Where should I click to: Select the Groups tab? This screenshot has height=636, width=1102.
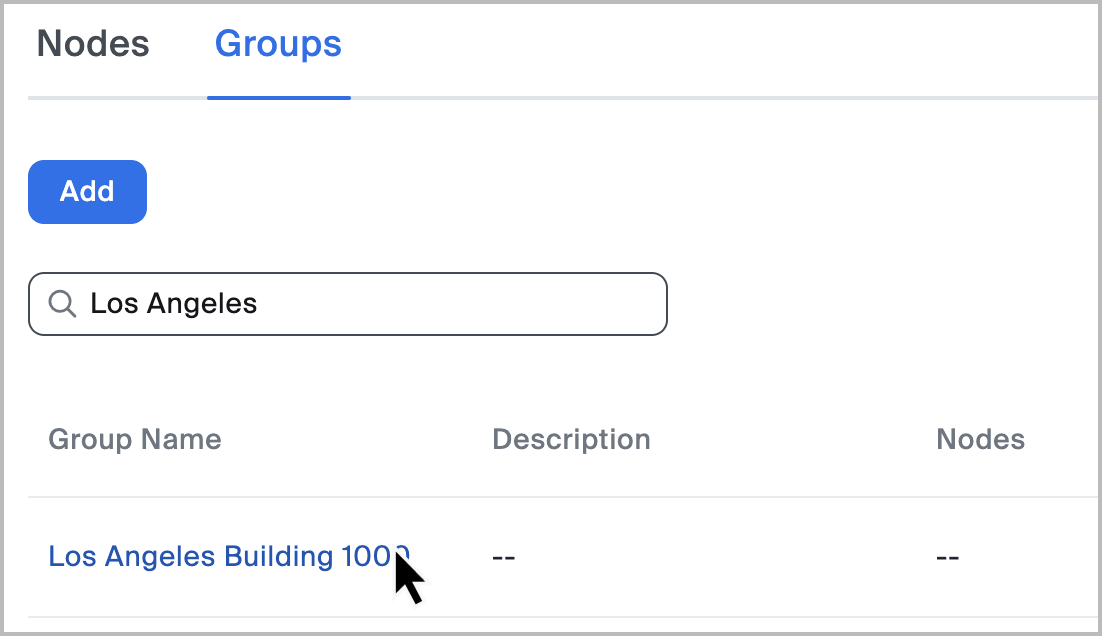[x=278, y=44]
